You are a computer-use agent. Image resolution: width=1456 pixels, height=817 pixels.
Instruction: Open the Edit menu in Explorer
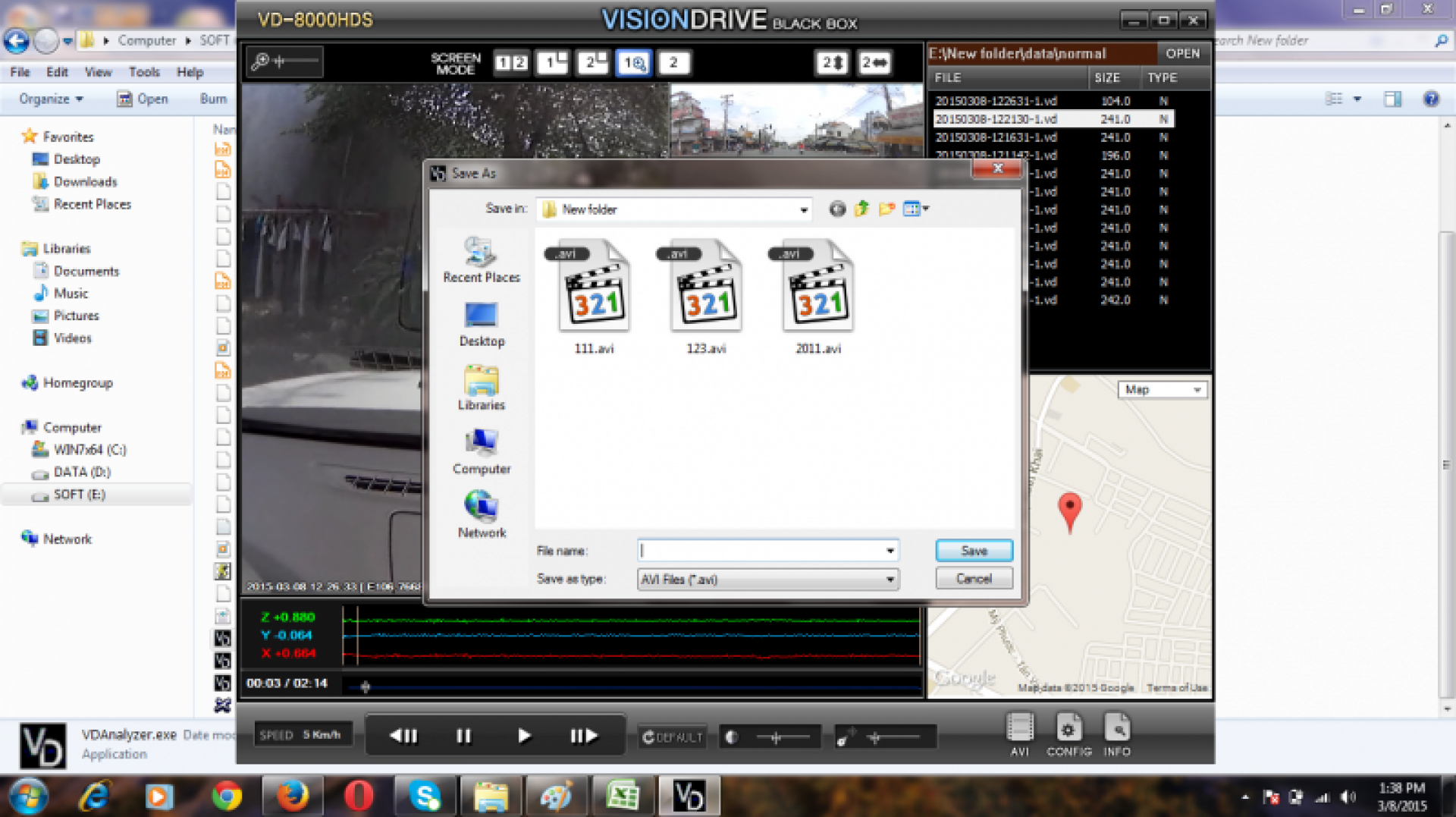point(57,72)
